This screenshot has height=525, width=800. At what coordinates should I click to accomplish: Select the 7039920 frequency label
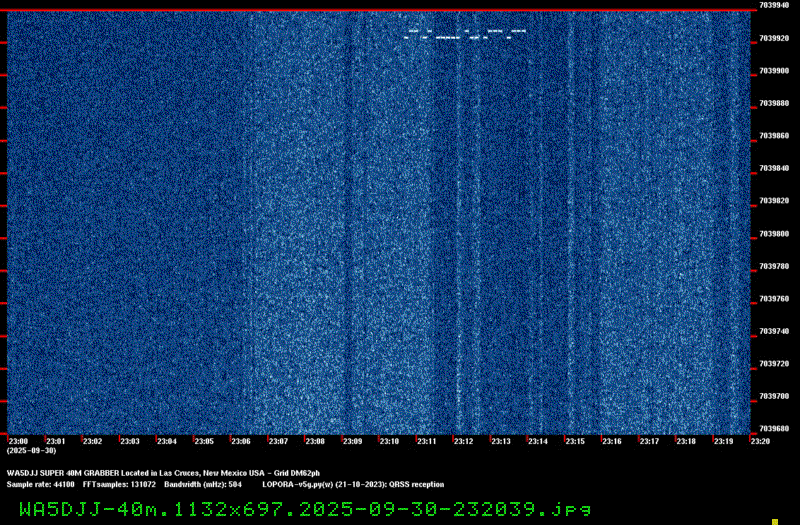tap(774, 38)
